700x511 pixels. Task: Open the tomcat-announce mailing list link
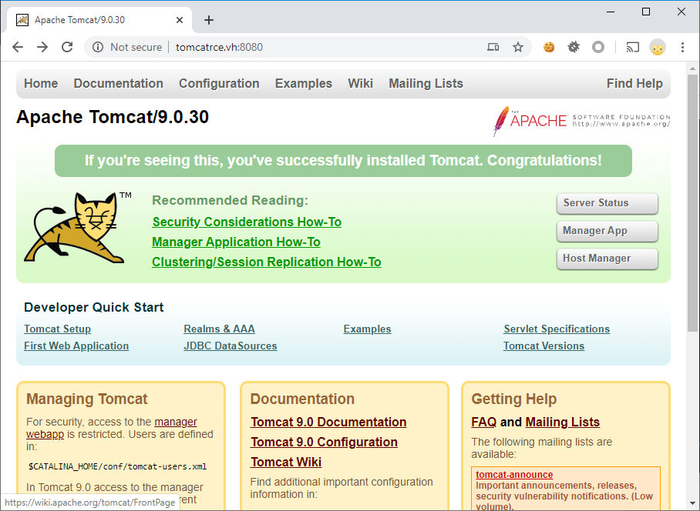point(514,475)
